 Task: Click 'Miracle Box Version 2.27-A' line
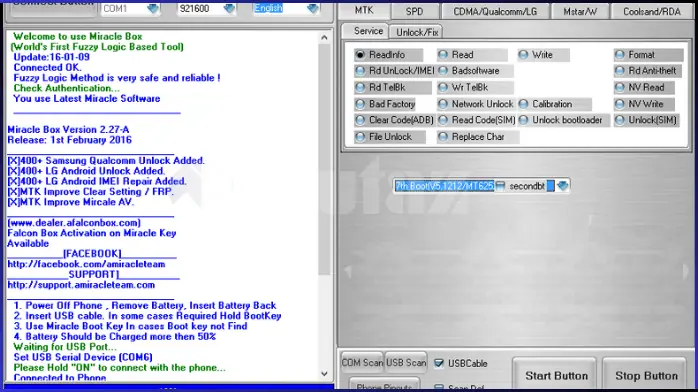tap(68, 129)
